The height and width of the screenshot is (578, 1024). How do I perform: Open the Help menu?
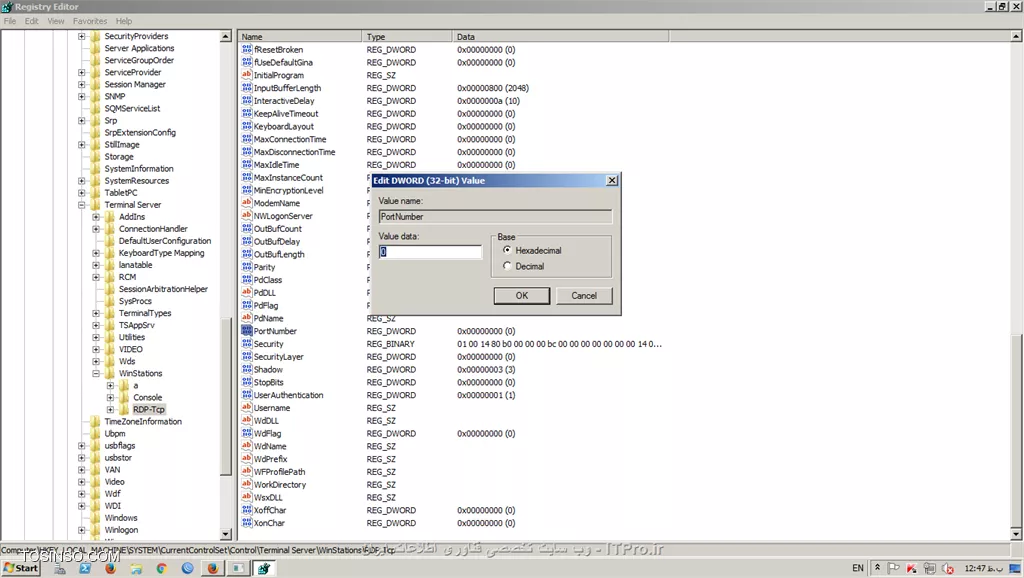pyautogui.click(x=123, y=21)
